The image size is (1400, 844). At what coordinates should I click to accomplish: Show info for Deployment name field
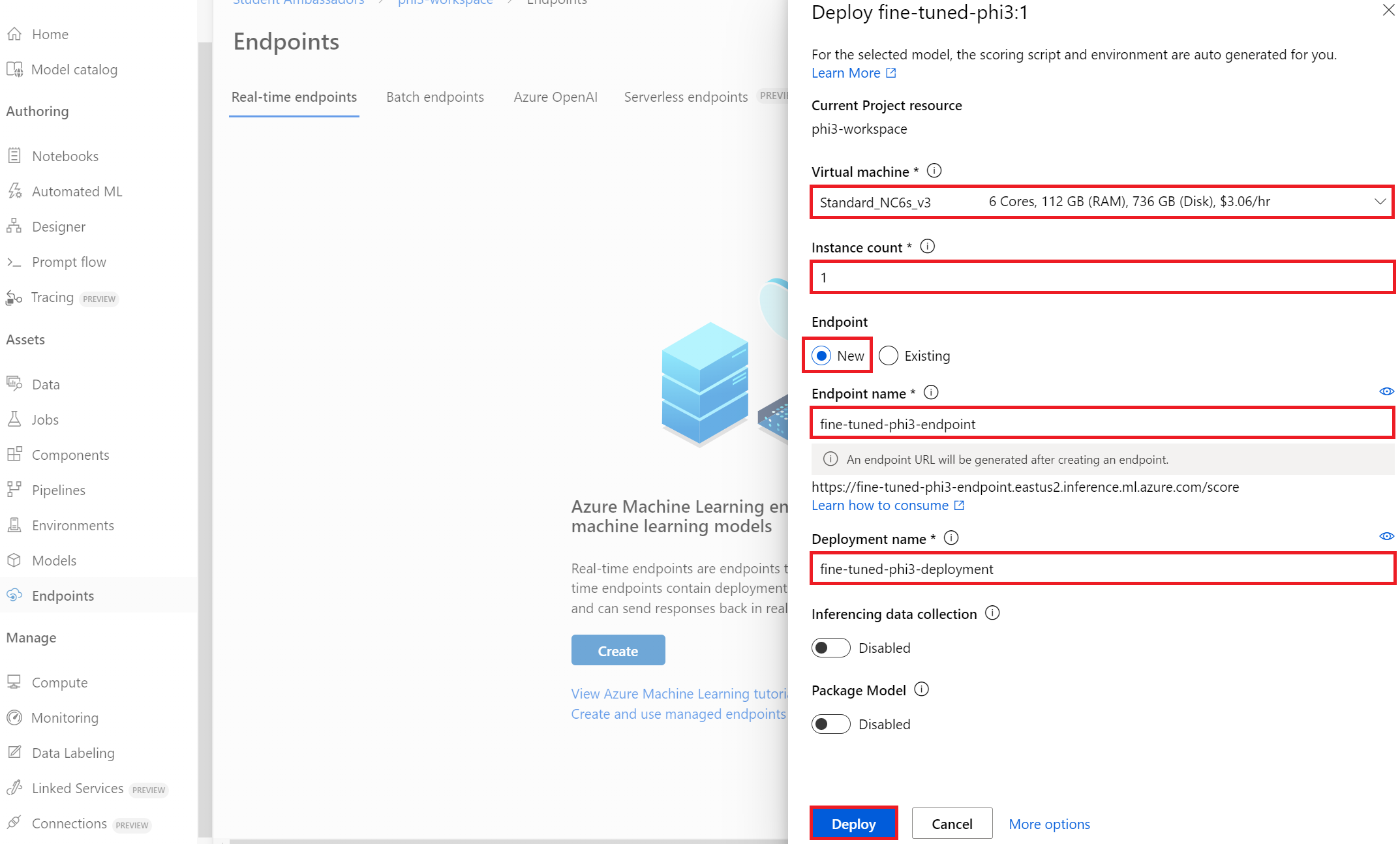[x=951, y=538]
